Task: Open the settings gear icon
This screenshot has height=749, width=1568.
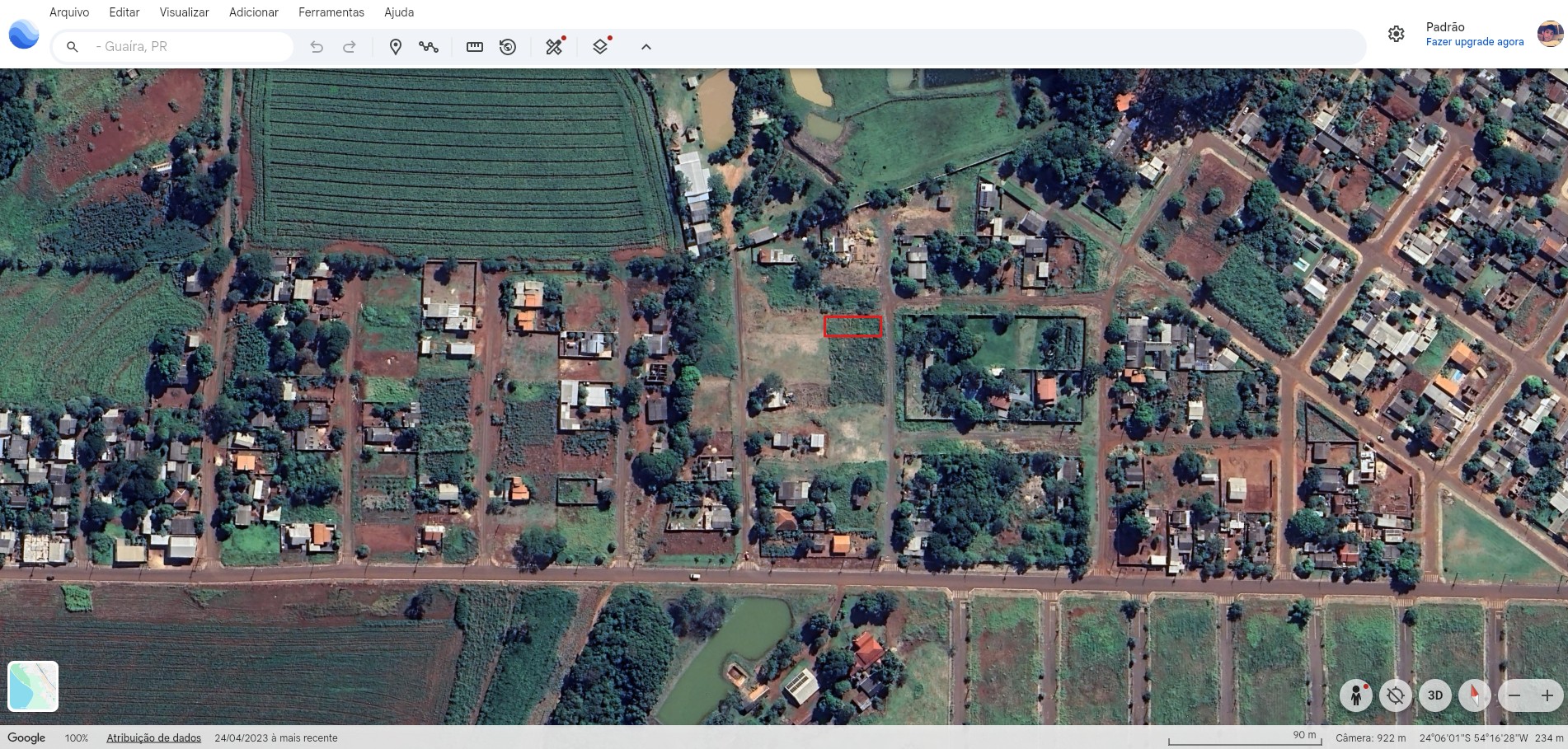Action: click(1396, 34)
